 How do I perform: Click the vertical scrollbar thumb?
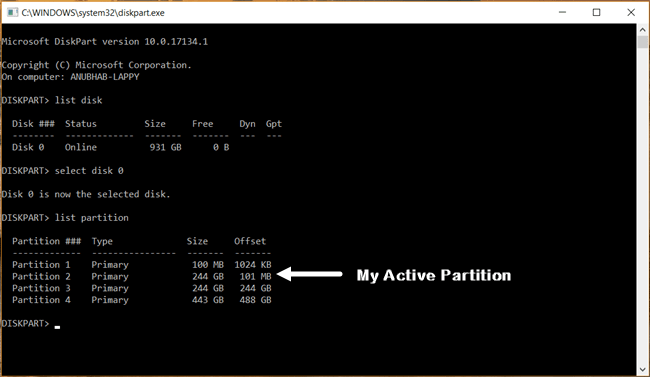[643, 42]
